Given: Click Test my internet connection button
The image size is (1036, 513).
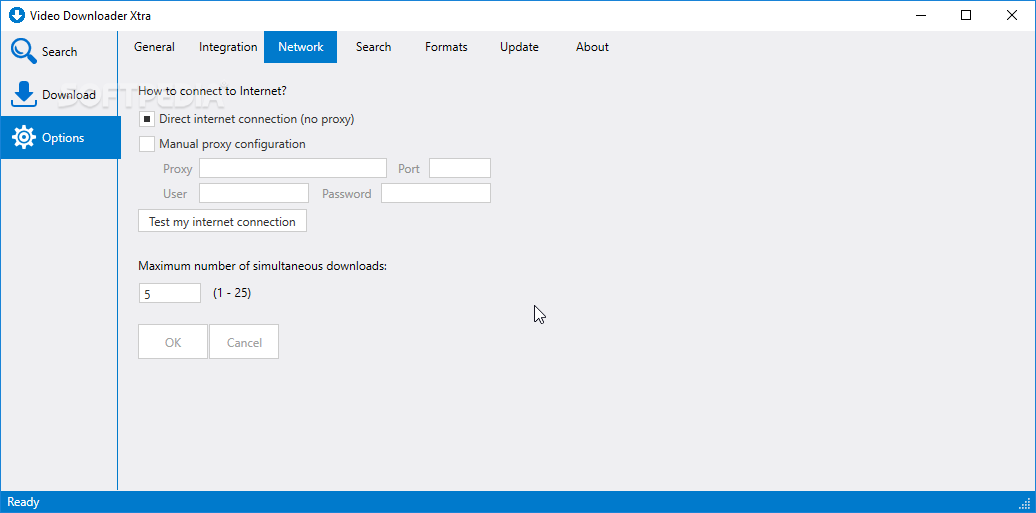Looking at the screenshot, I should point(222,221).
